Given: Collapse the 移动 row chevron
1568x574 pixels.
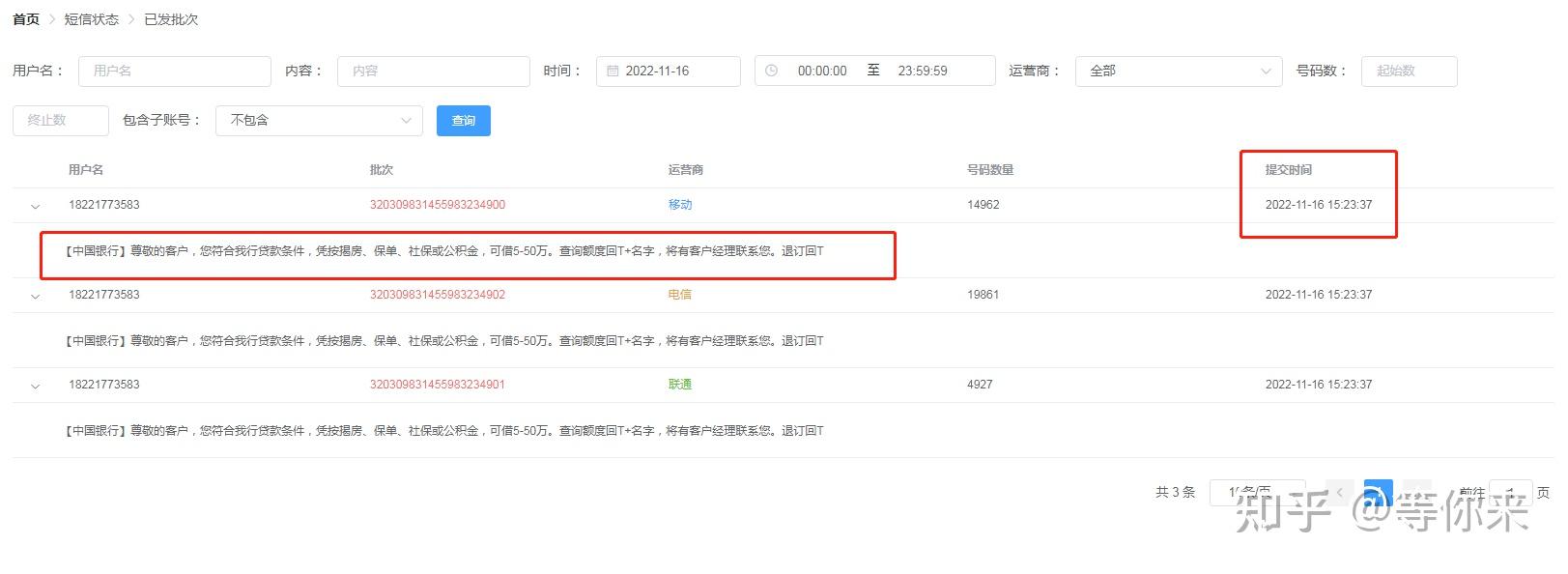Looking at the screenshot, I should (x=36, y=206).
